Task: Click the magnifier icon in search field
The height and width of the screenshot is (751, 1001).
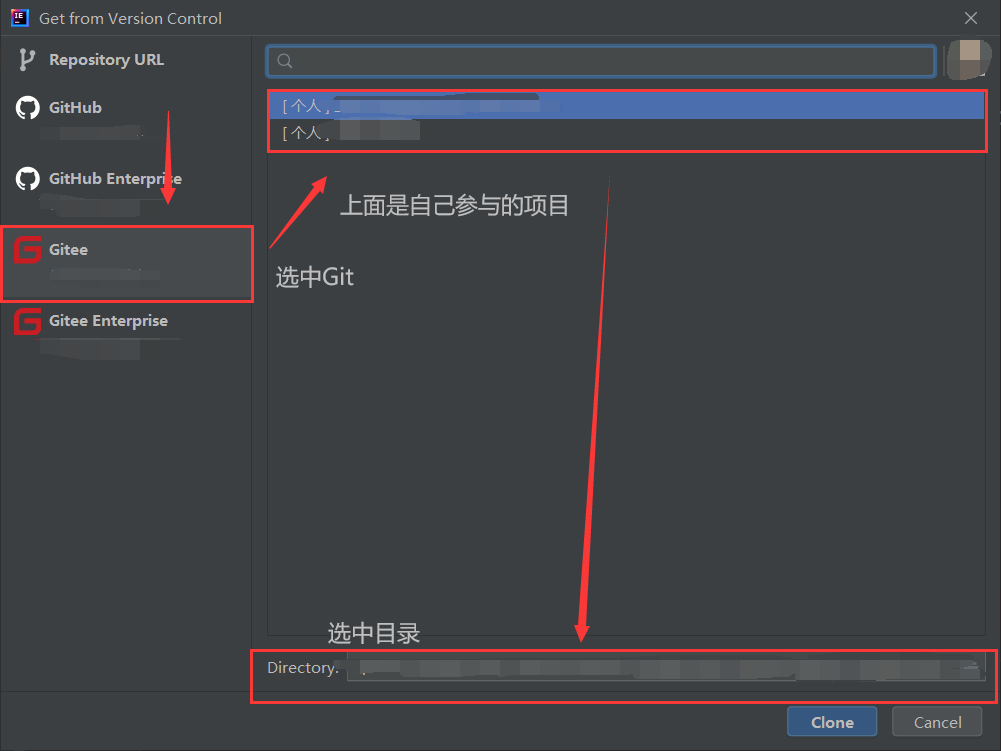Action: (x=285, y=61)
